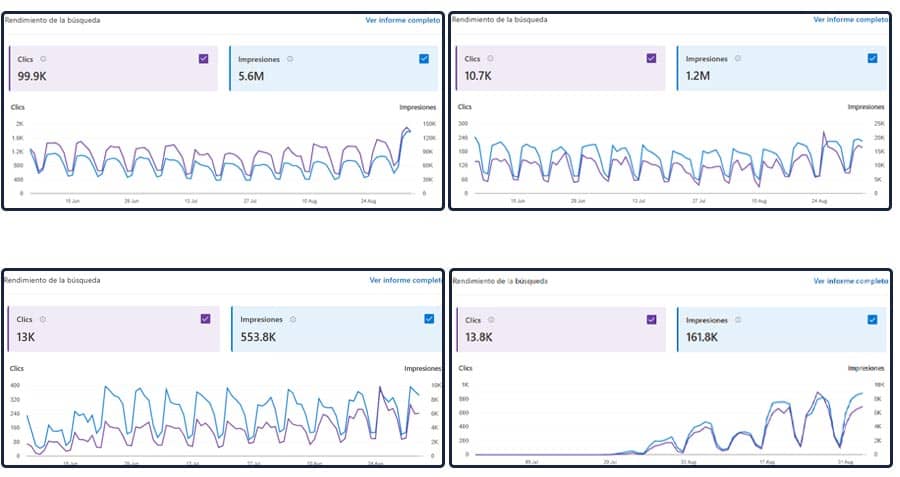
Task: Disable the Clics checkbox on 13.8K card
Action: click(651, 320)
